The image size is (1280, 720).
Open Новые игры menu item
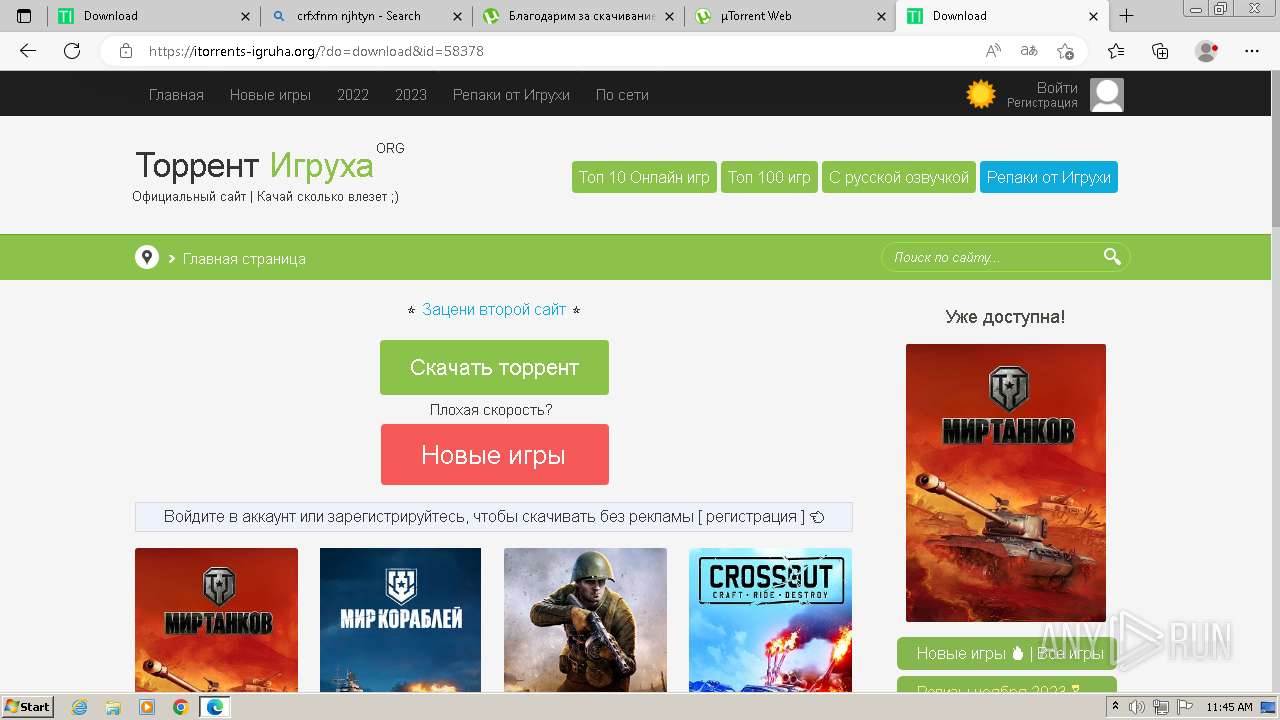[270, 95]
